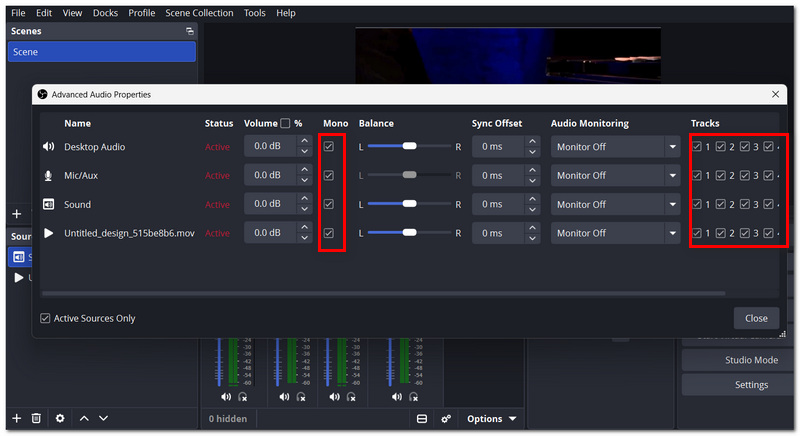Click the Scenes dock float icon
Viewport: 800px width, 436px height.
pyautogui.click(x=190, y=31)
